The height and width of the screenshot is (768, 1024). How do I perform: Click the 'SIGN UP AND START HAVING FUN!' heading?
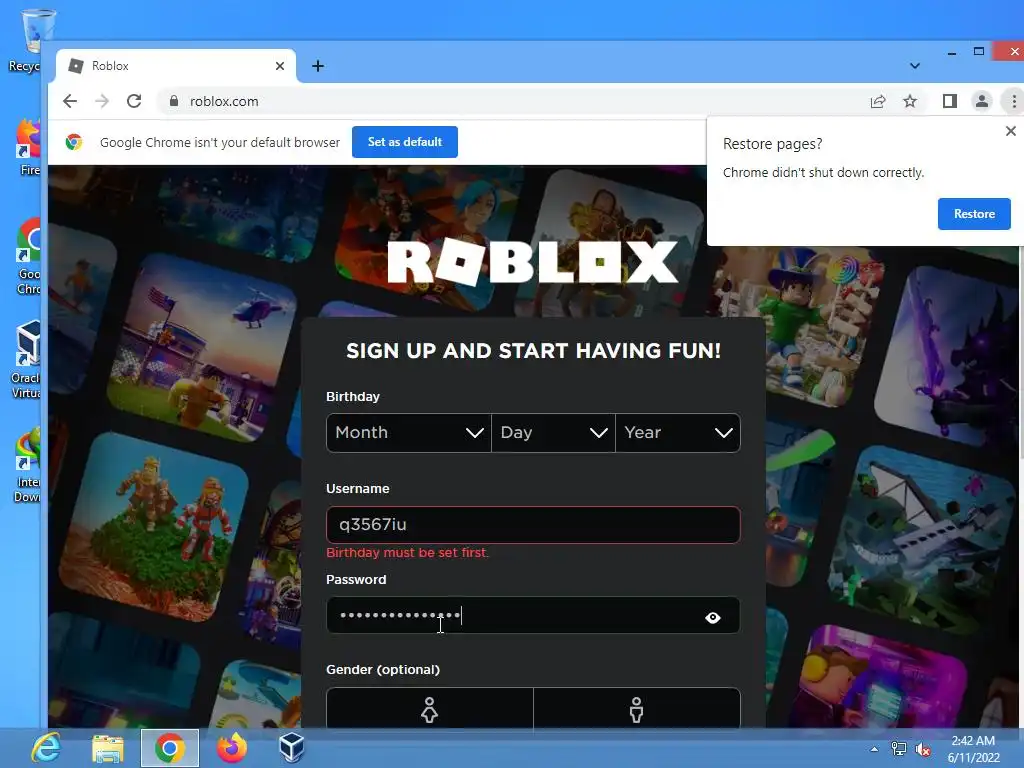pyautogui.click(x=533, y=351)
